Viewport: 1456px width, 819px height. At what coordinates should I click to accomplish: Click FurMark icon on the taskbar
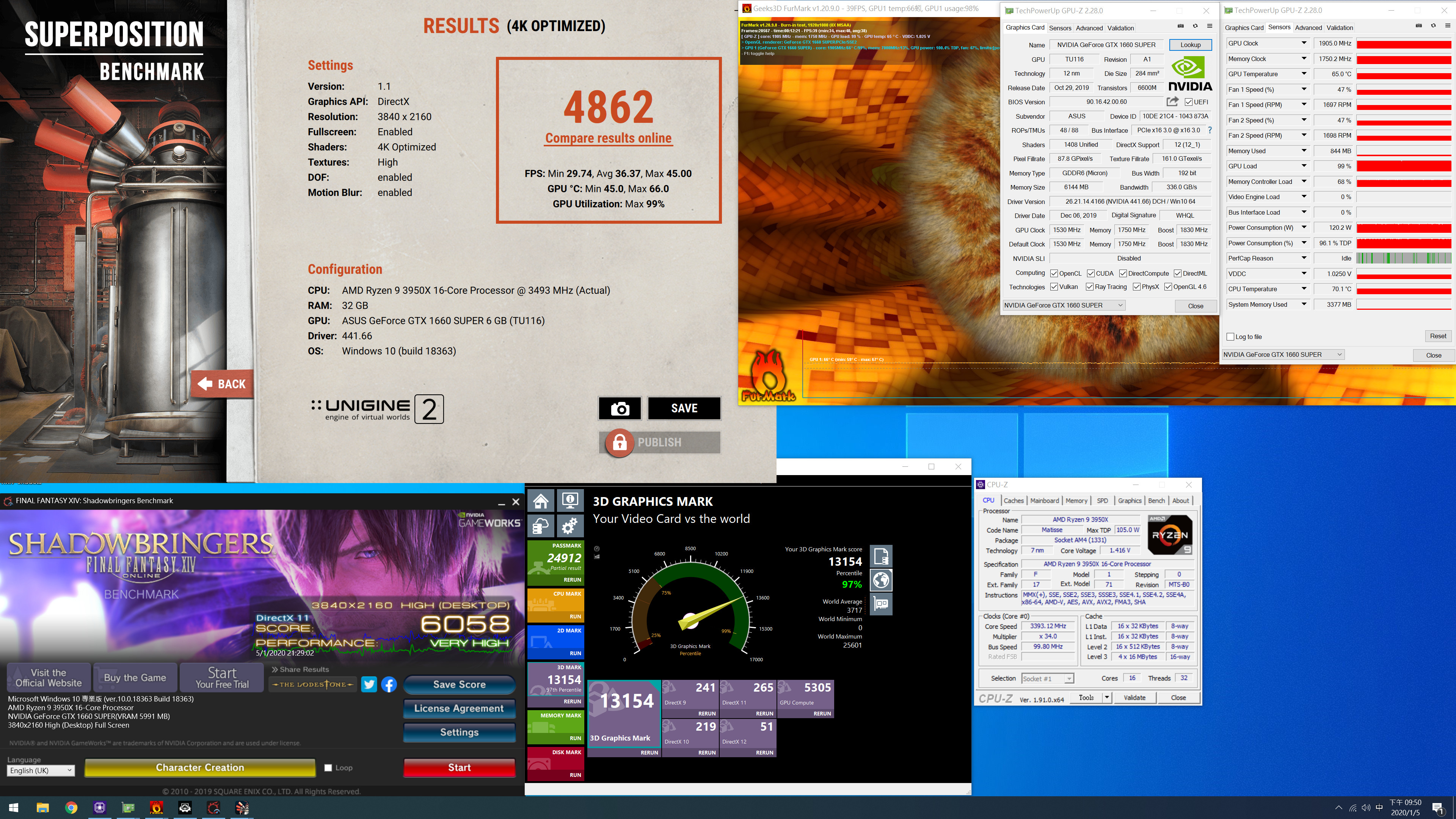point(157,808)
